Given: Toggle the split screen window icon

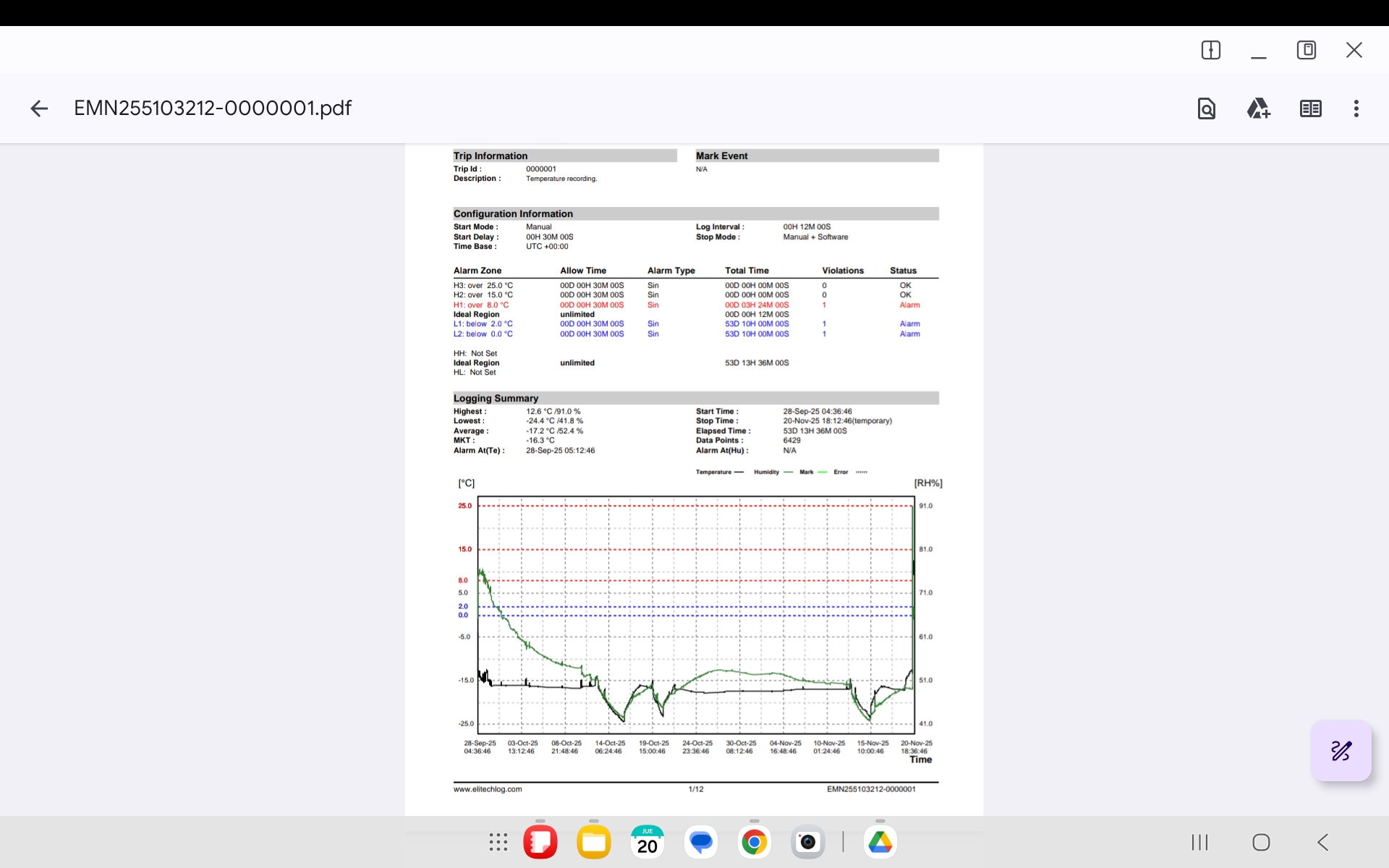Looking at the screenshot, I should point(1210,50).
